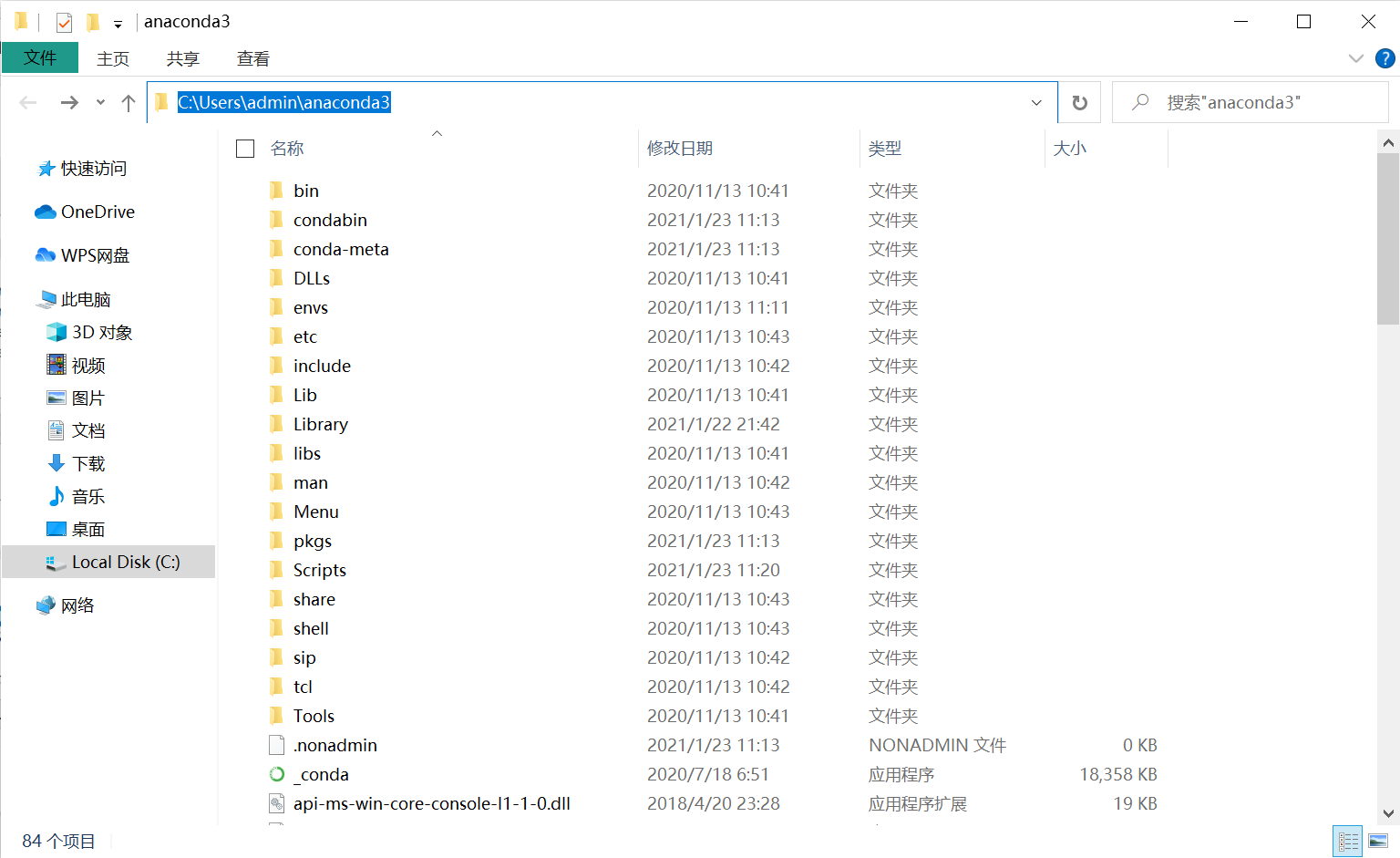1400x858 pixels.
Task: Click the .nonadmin file icon
Action: point(277,745)
